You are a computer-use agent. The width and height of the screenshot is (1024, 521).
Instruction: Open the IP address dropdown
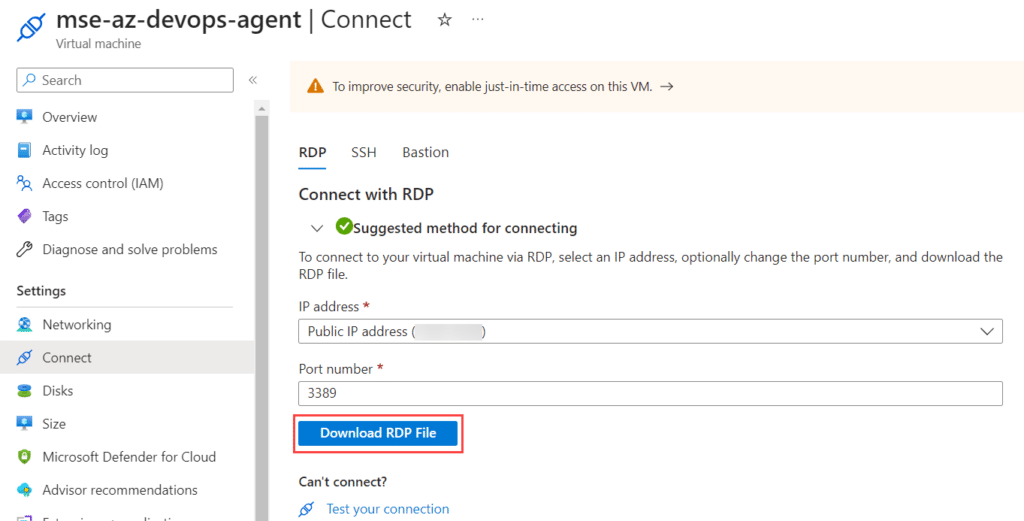(x=650, y=331)
